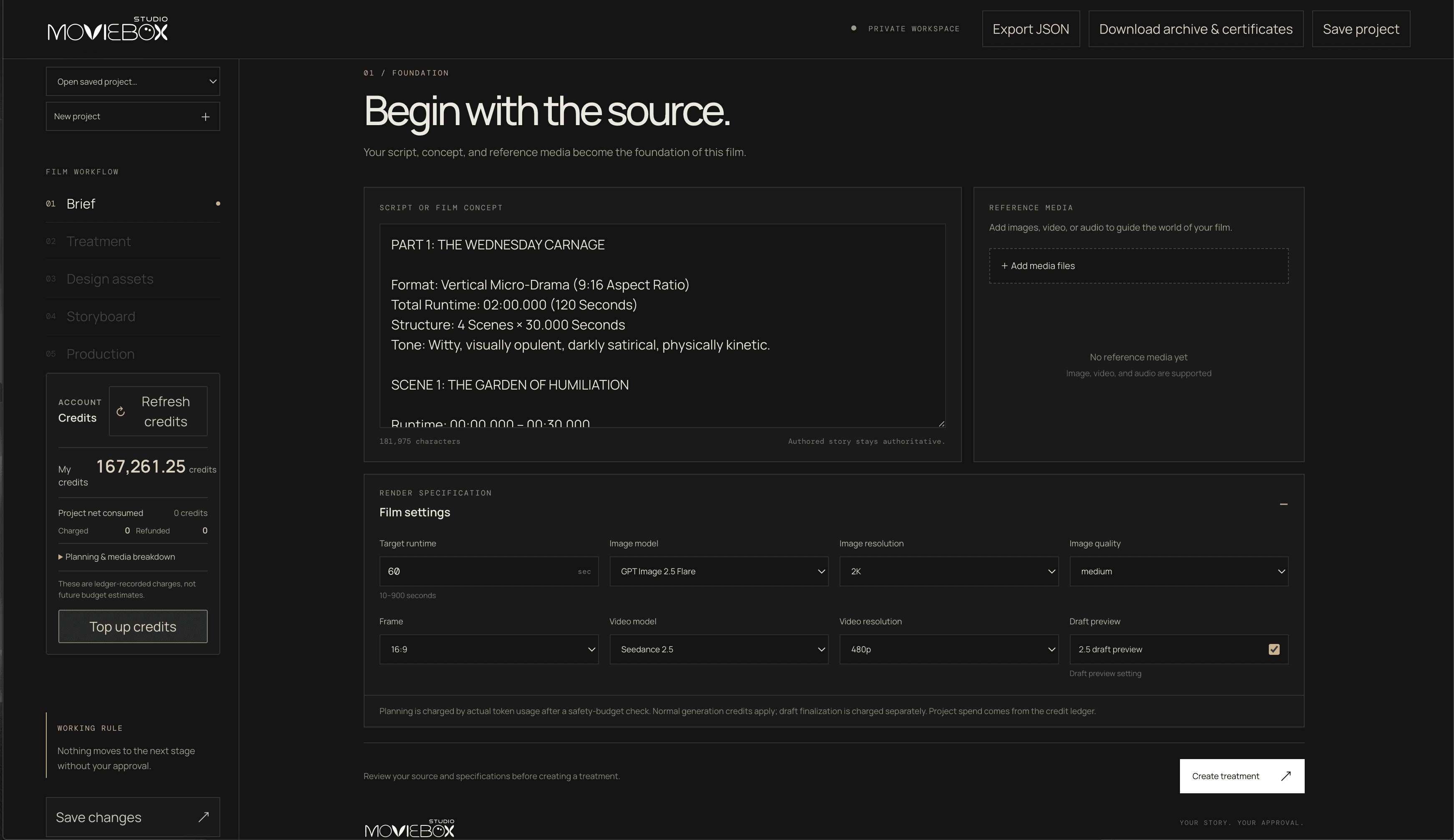Click the MovieBox Studio logo in header
This screenshot has width=1454, height=840.
coord(108,28)
